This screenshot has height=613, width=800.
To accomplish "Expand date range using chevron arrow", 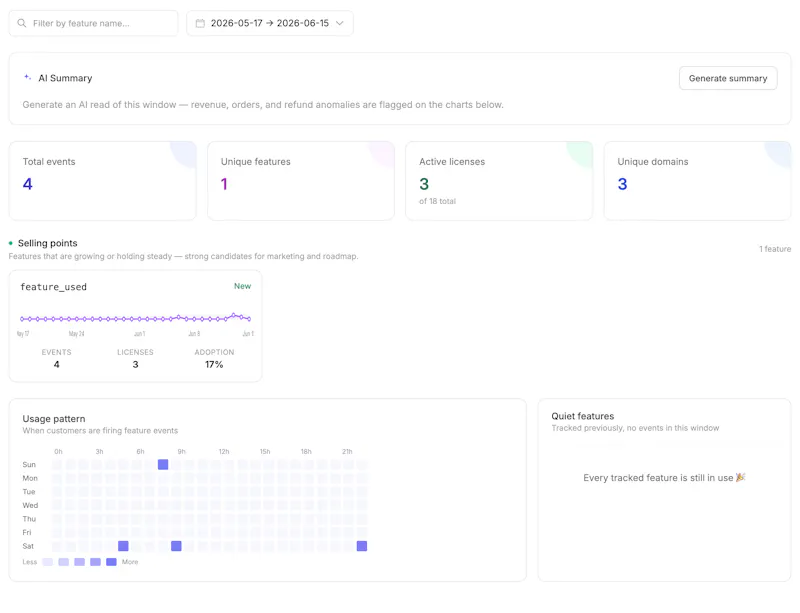I will pos(340,23).
